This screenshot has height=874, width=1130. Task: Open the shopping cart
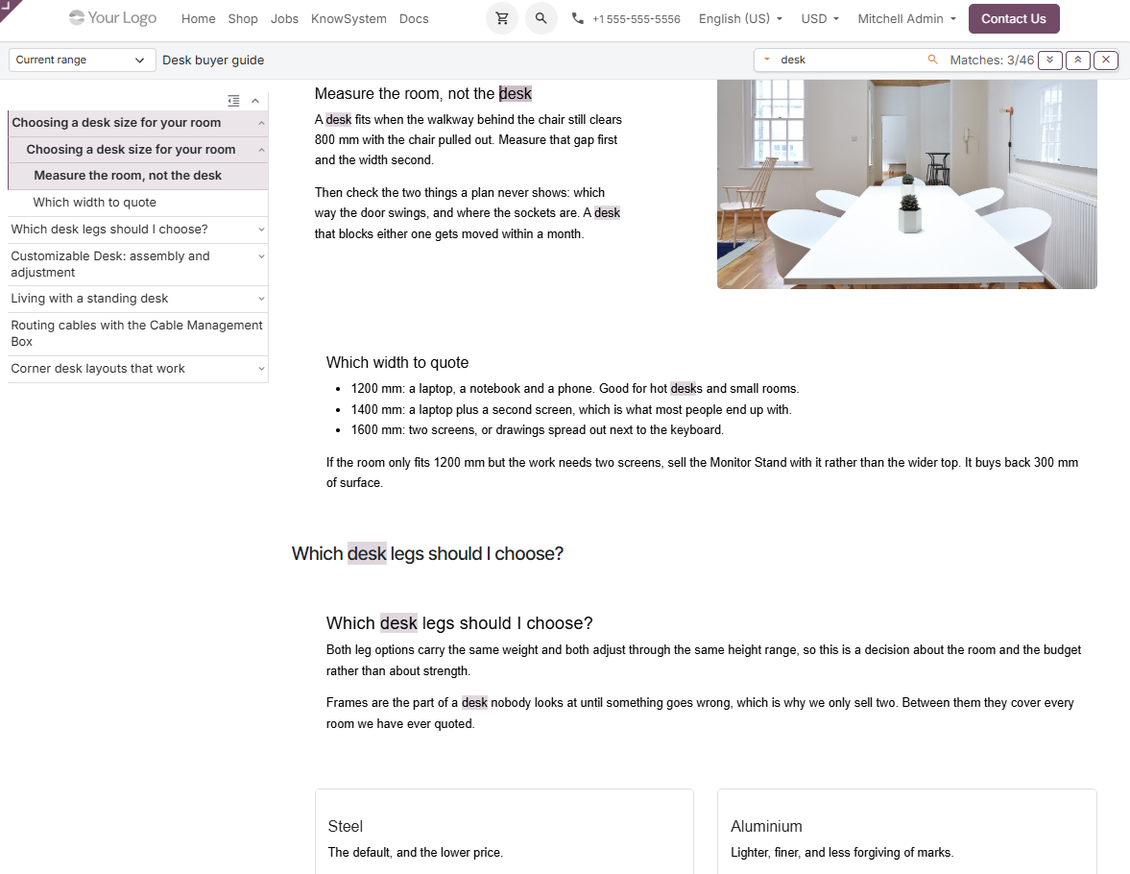[x=502, y=19]
